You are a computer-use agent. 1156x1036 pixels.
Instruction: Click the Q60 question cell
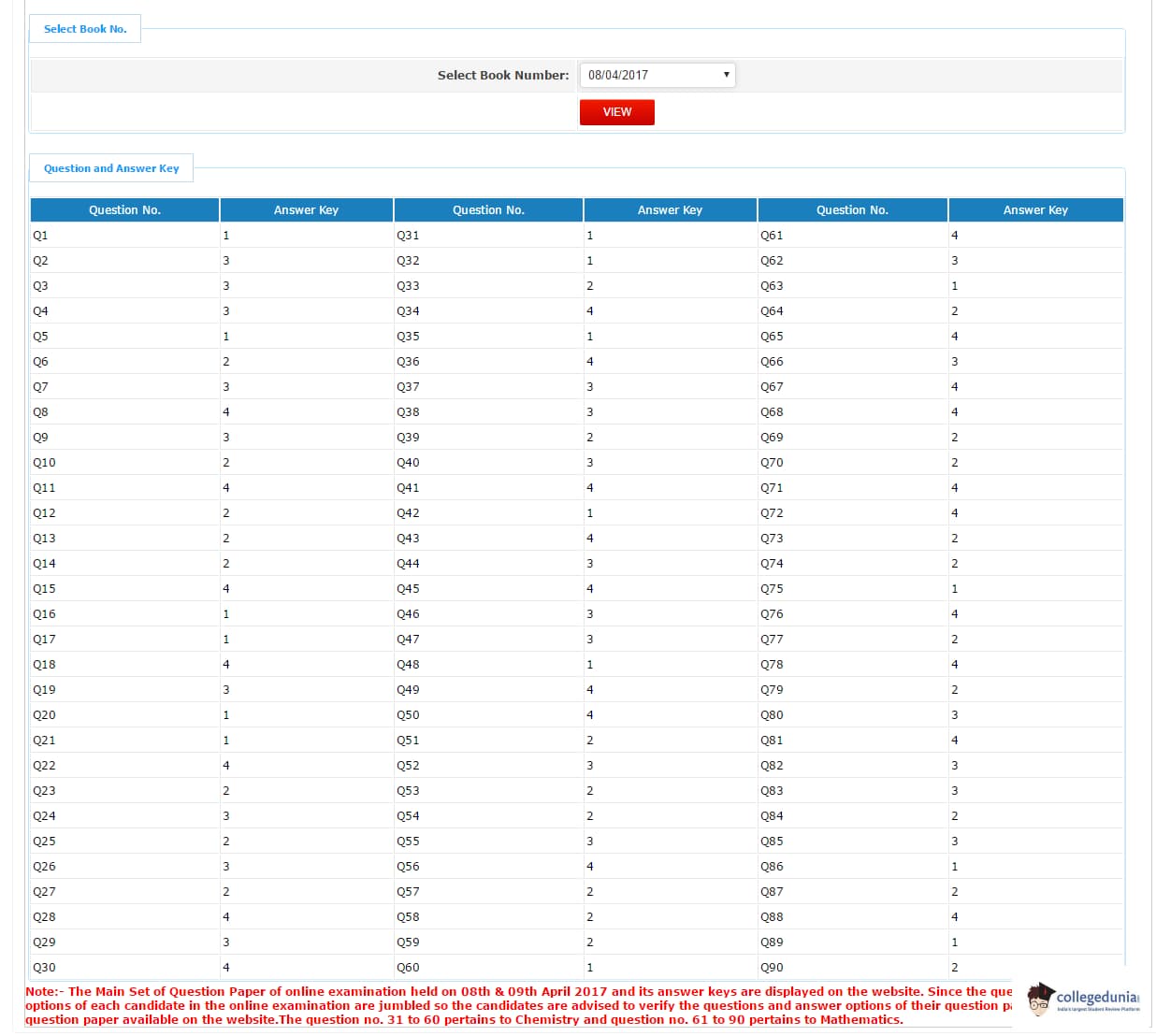408,968
